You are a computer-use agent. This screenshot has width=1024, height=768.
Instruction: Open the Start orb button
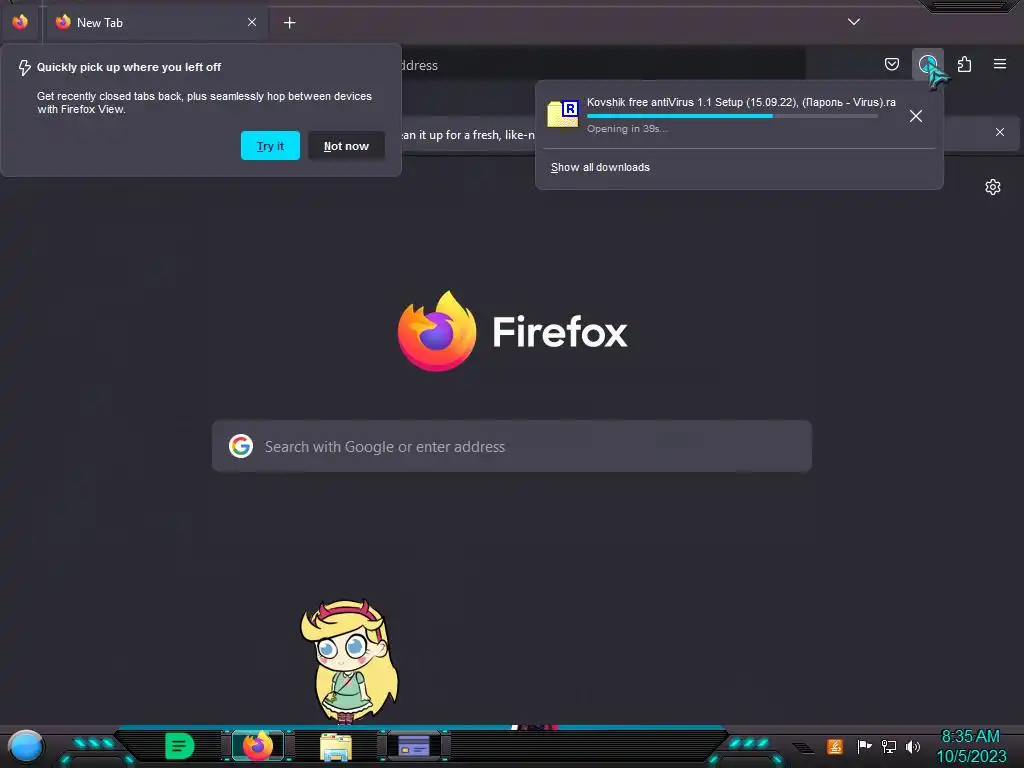tap(26, 746)
